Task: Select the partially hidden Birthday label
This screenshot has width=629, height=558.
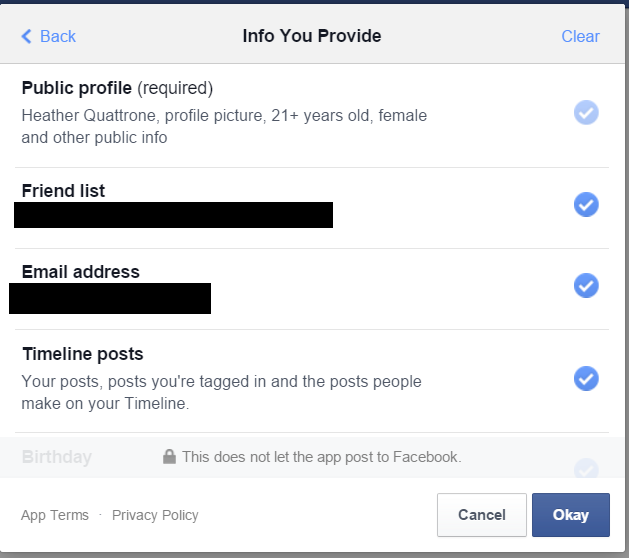Action: 57,457
